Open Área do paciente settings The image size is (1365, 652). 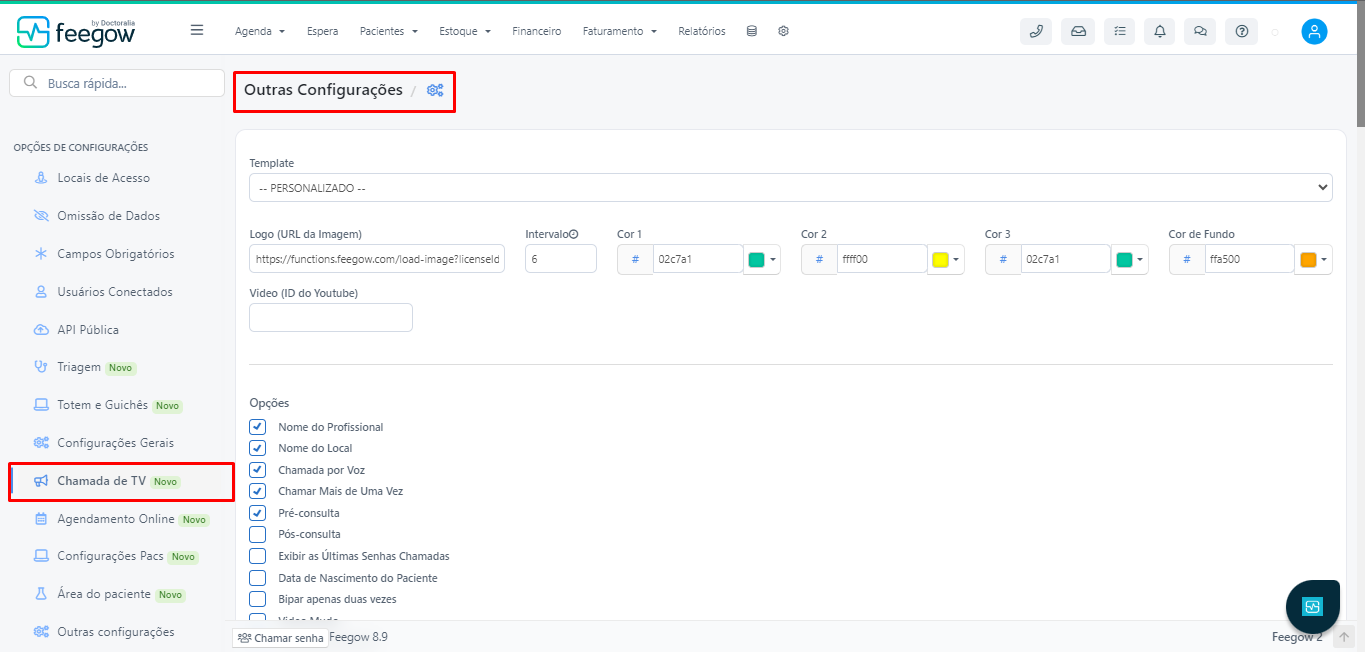point(104,594)
